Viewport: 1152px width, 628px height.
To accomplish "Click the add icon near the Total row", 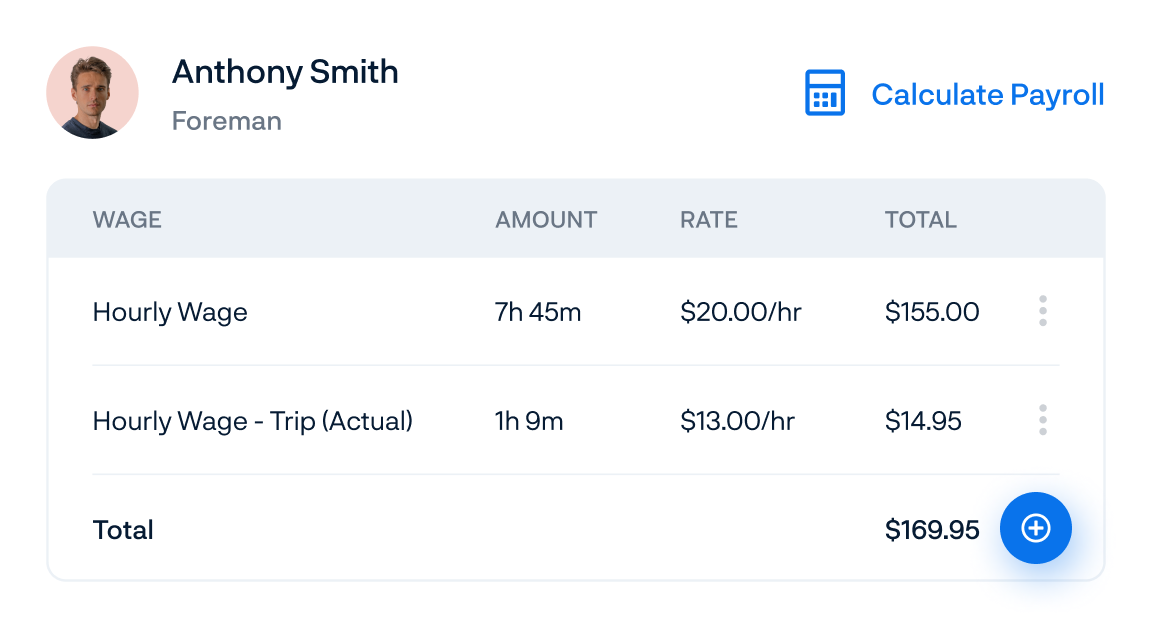I will pos(1036,528).
